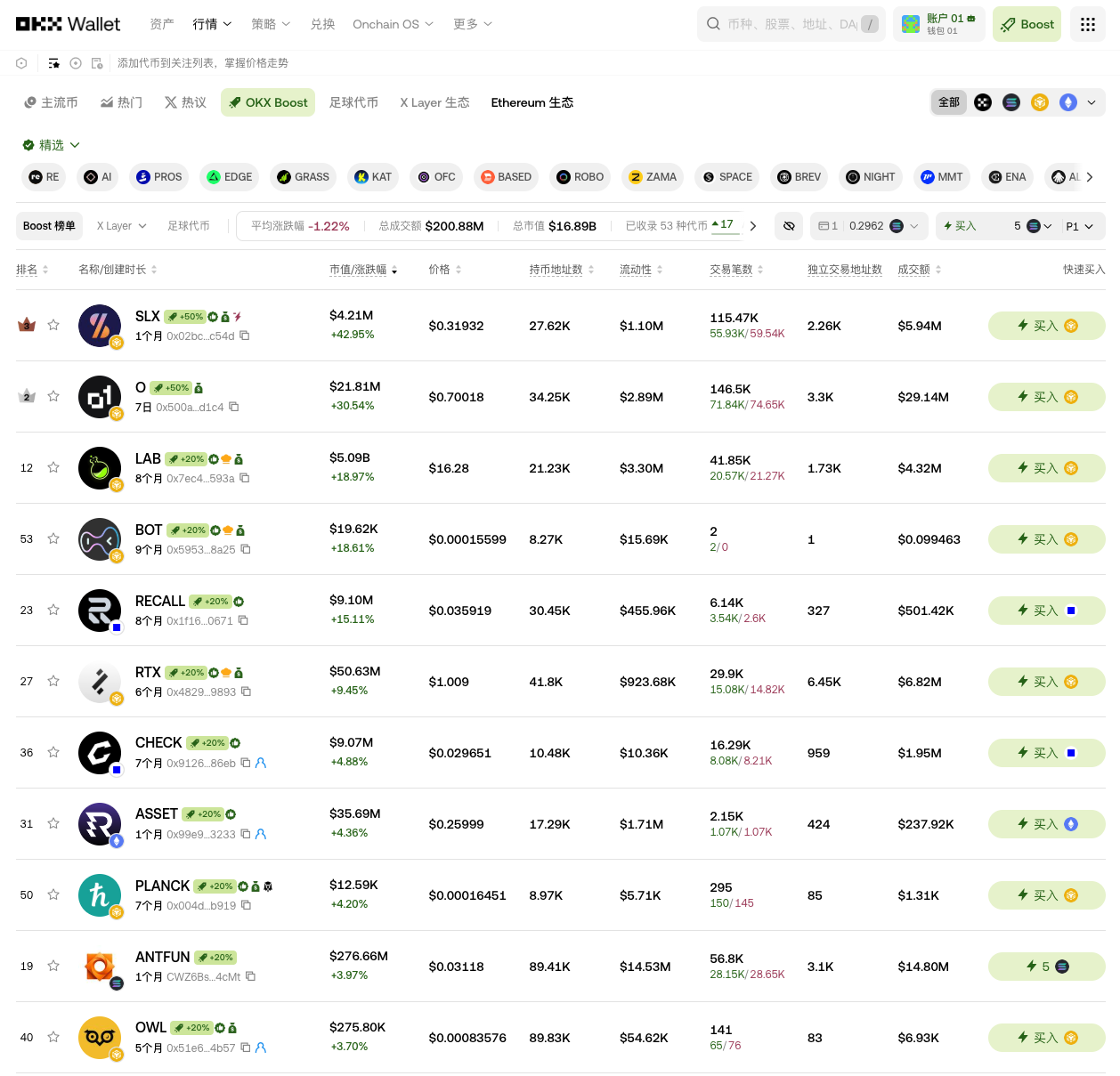Buy RECALL with quick 买入 button
Viewport: 1120px width, 1076px height.
[x=1047, y=611]
